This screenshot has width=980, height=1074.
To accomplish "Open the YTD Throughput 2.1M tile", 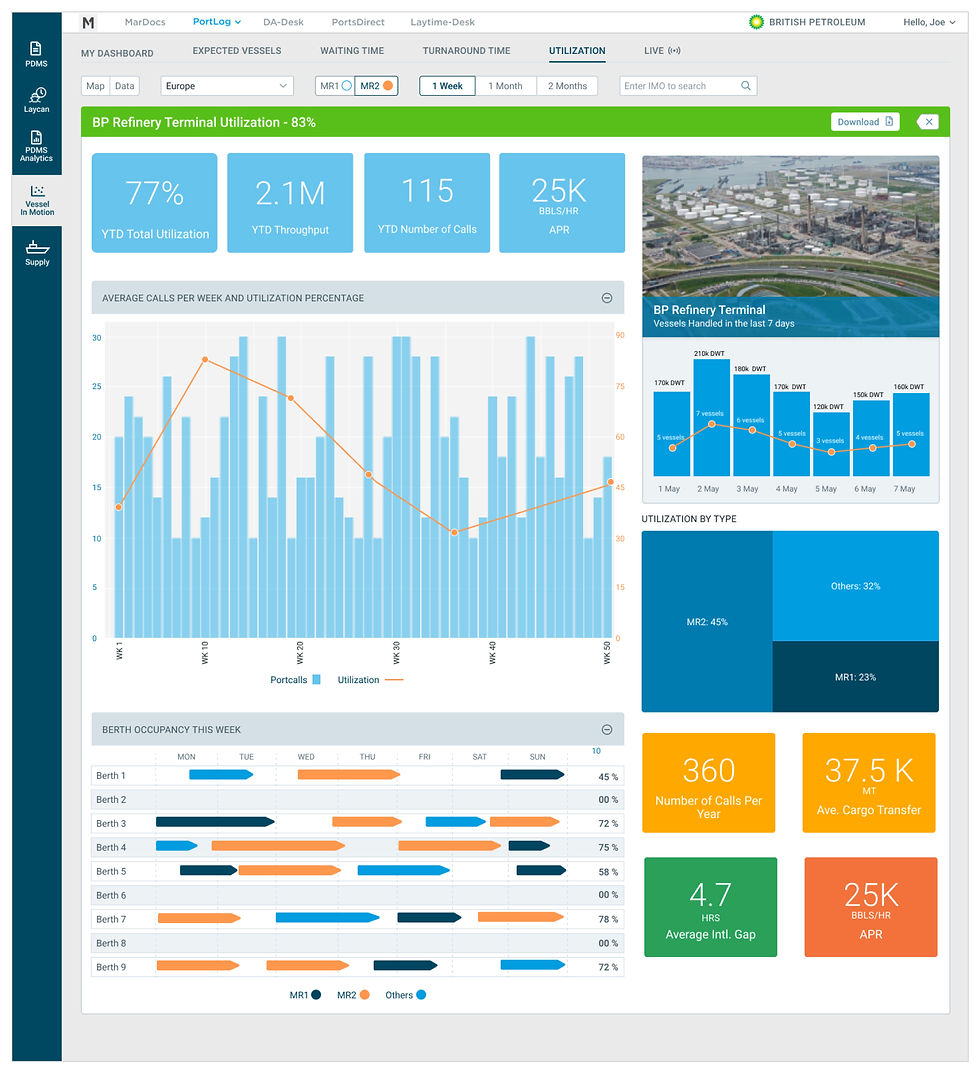I will coord(290,203).
